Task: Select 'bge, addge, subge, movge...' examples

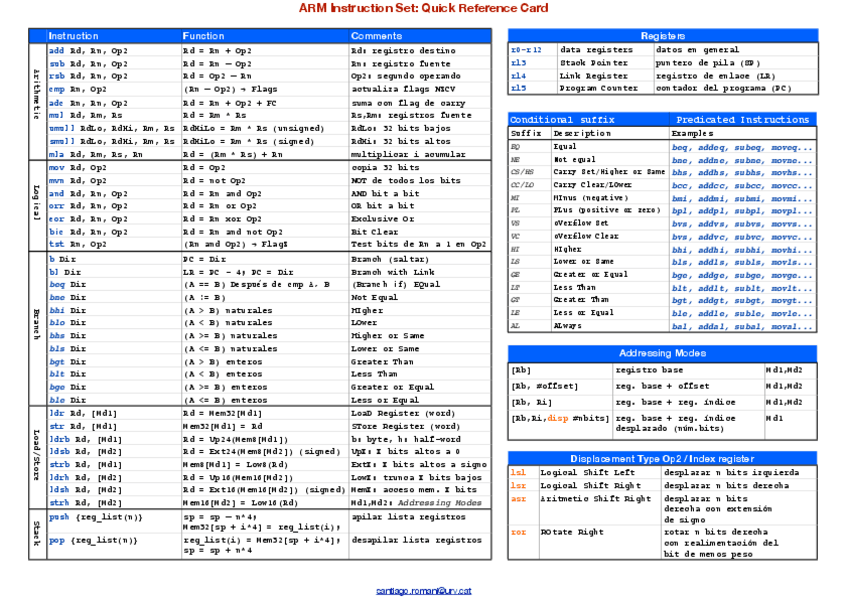Action: click(x=742, y=275)
